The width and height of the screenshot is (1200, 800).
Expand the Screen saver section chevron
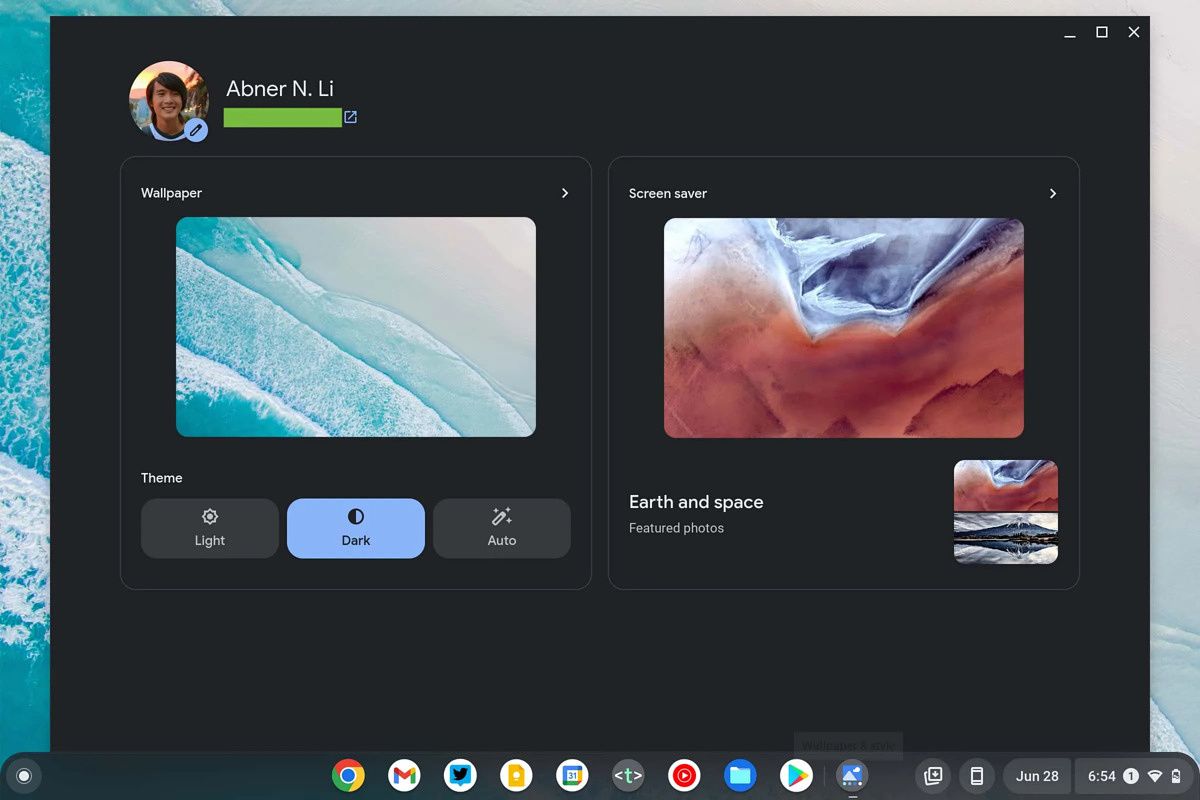coord(1053,193)
